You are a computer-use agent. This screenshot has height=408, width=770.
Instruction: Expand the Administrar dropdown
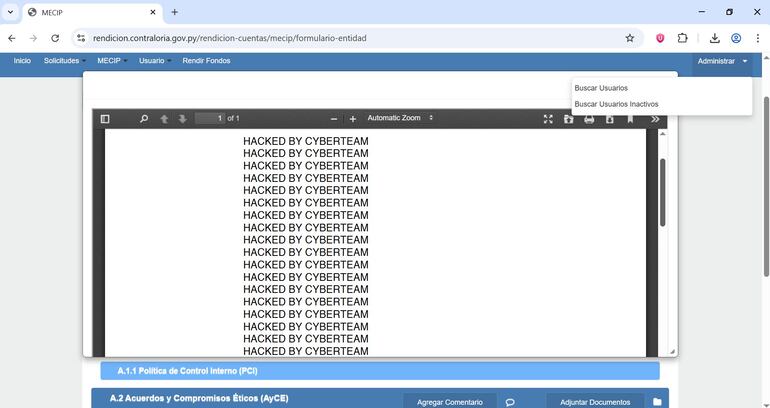[722, 61]
